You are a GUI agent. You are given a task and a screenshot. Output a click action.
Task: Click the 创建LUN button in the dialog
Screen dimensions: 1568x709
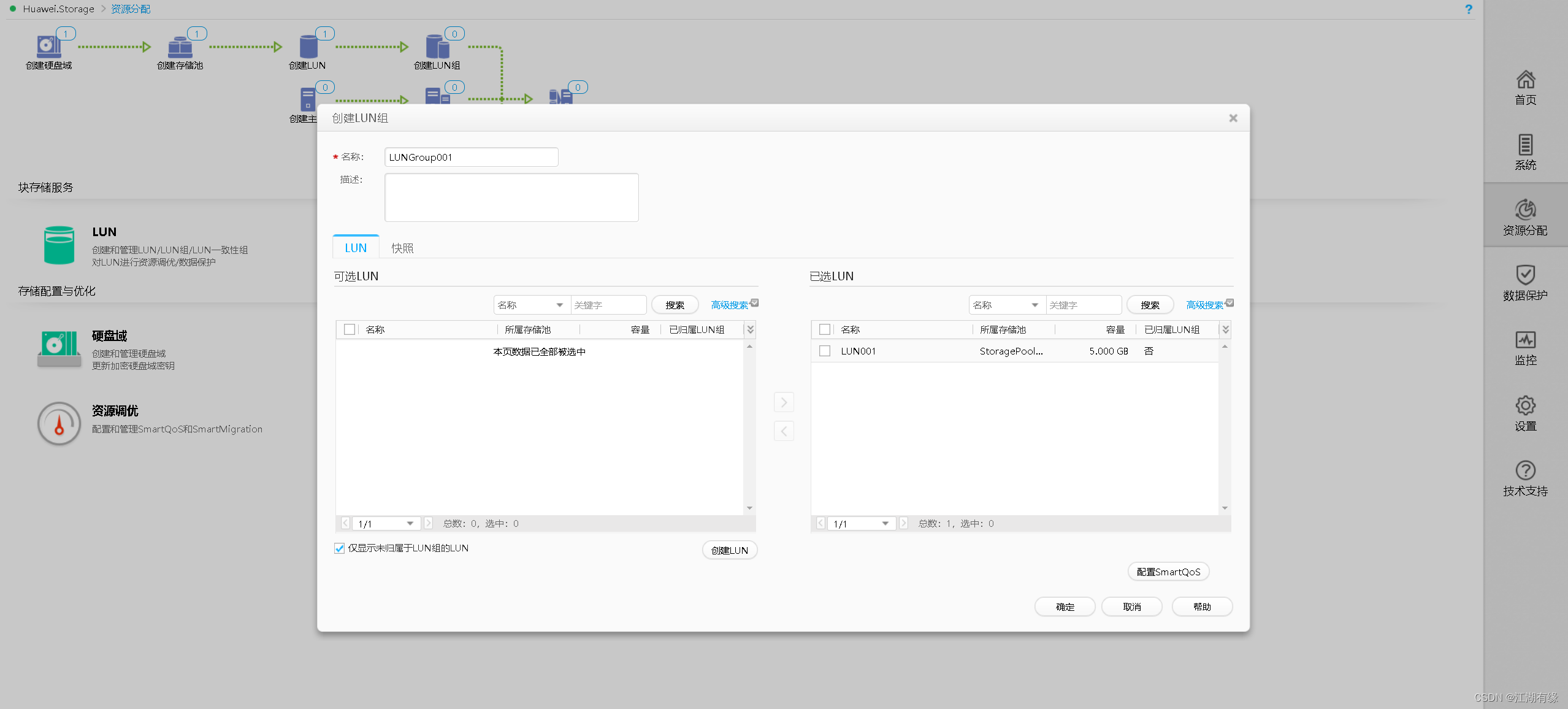point(730,550)
